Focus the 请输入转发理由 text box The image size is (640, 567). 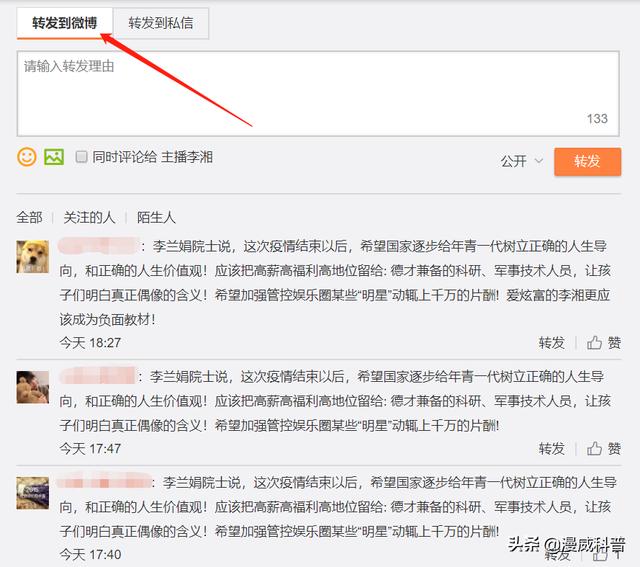318,93
